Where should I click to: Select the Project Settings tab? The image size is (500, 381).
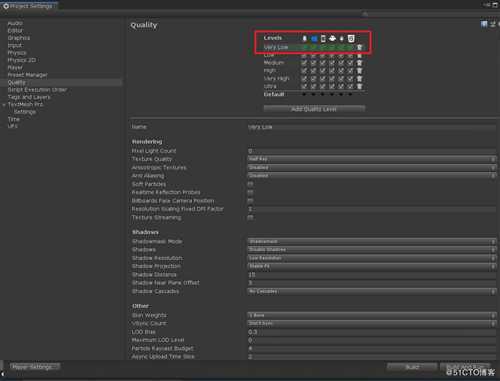point(29,6)
